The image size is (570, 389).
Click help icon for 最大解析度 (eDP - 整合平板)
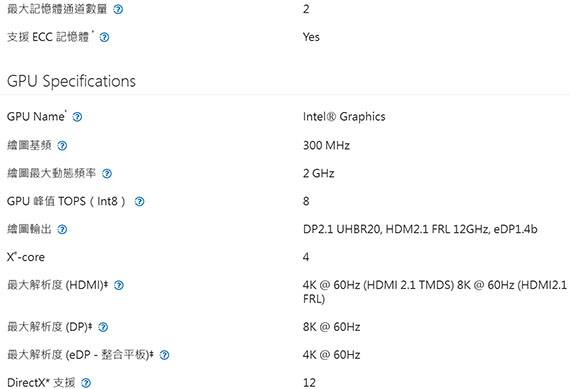pyautogui.click(x=164, y=355)
